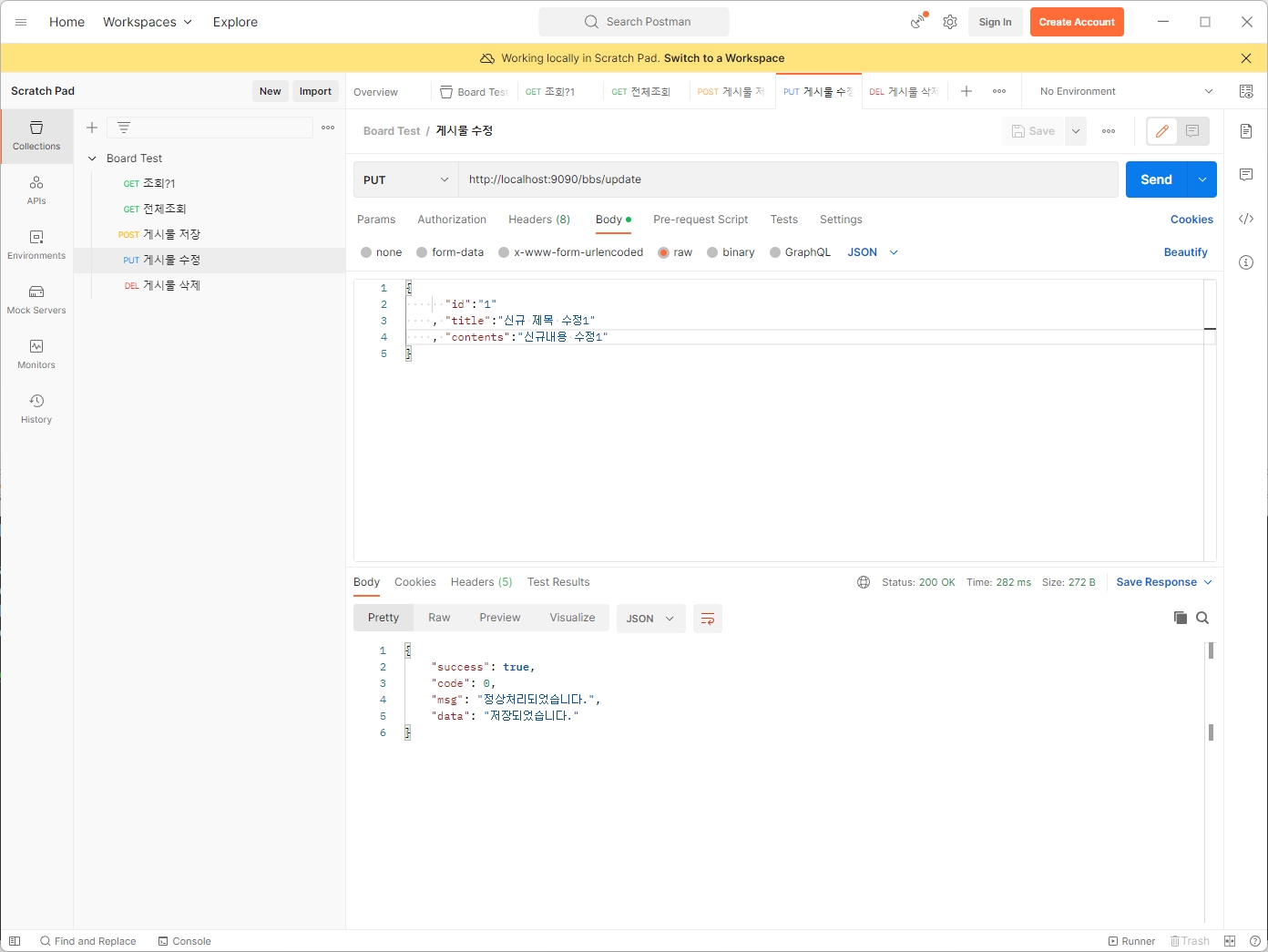Open the comments pane icon

1246,175
